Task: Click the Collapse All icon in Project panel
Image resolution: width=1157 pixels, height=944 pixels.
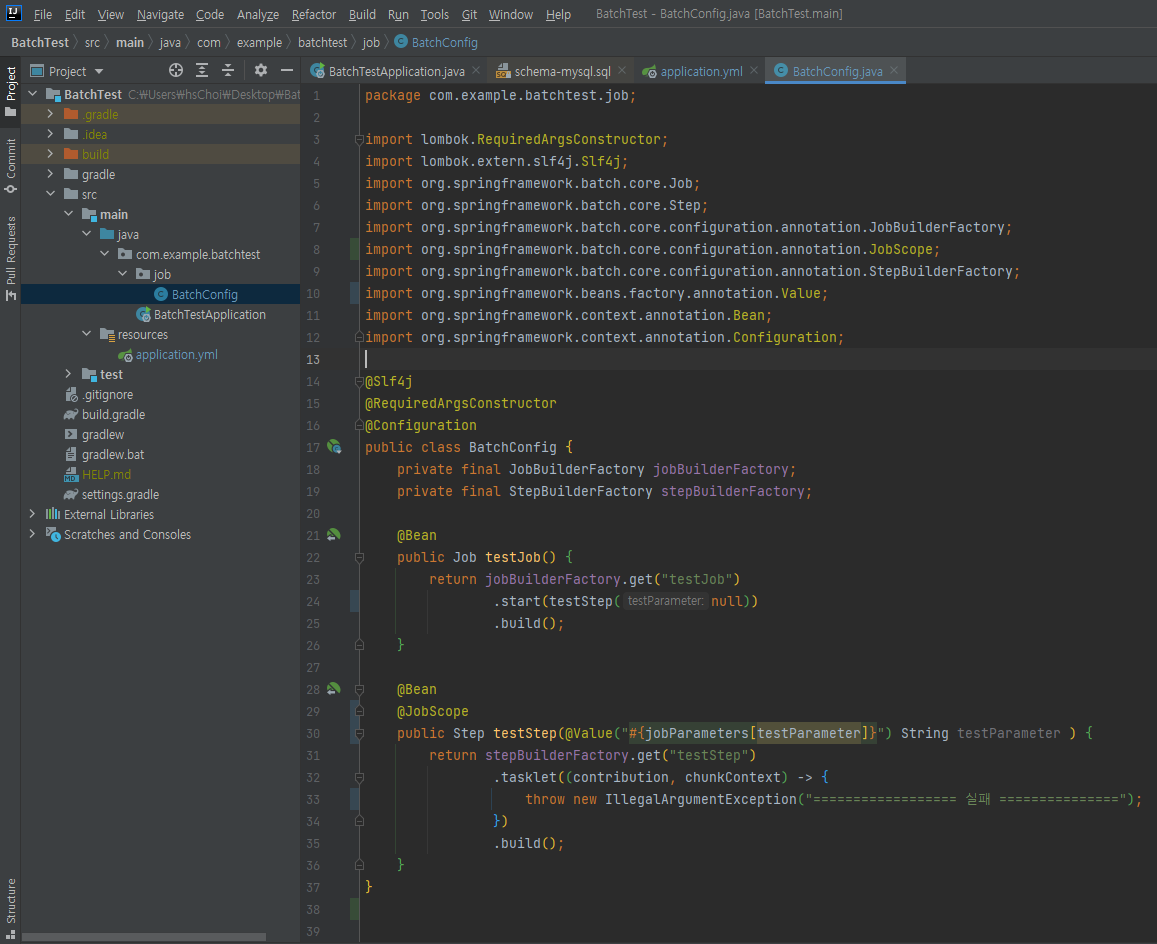Action: click(228, 70)
